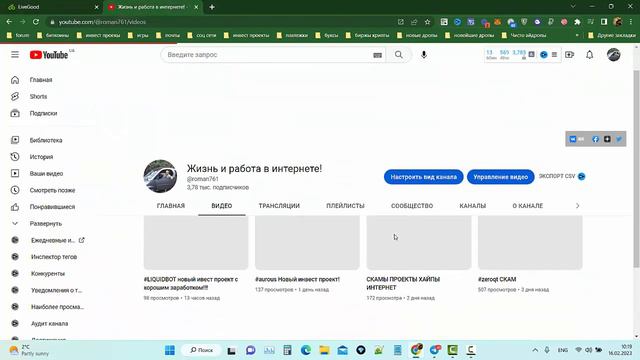
Task: Show more channel tabs with right chevron
Action: pyautogui.click(x=578, y=206)
